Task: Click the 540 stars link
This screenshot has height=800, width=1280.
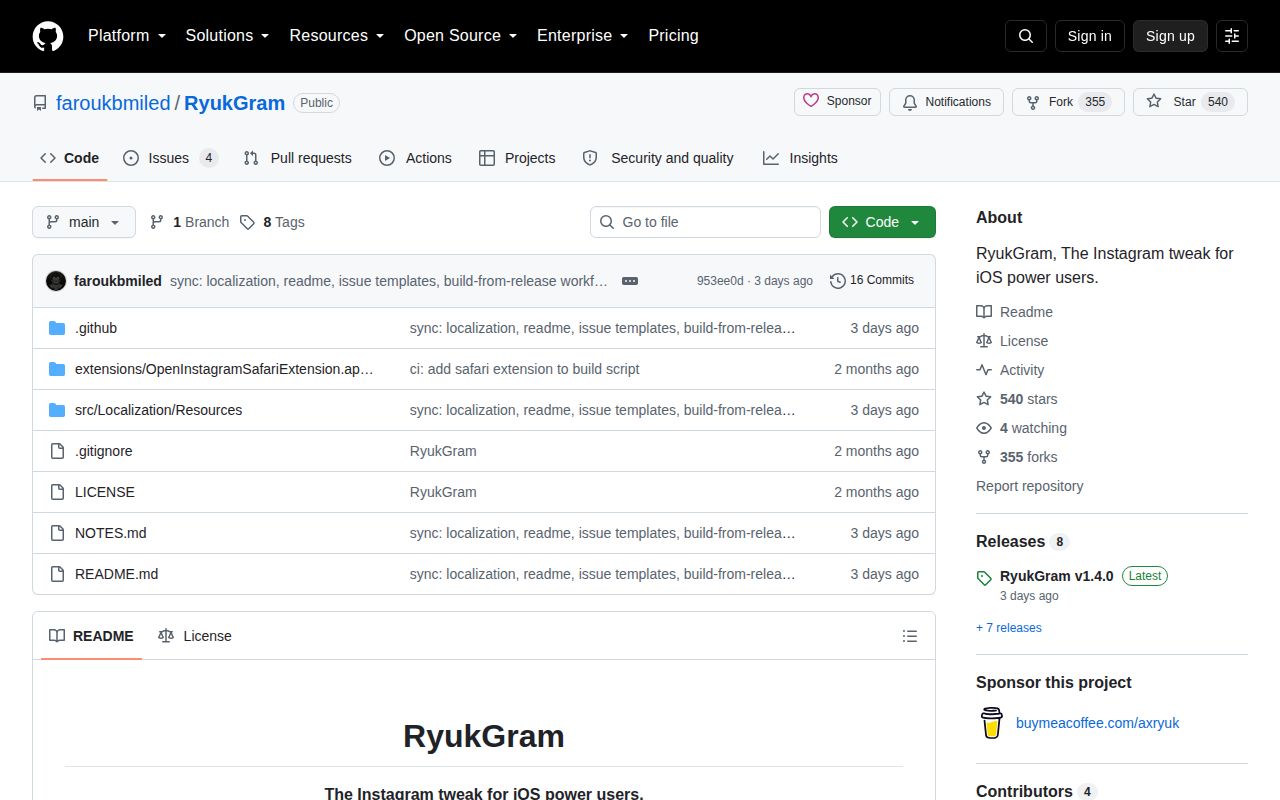Action: click(1017, 399)
